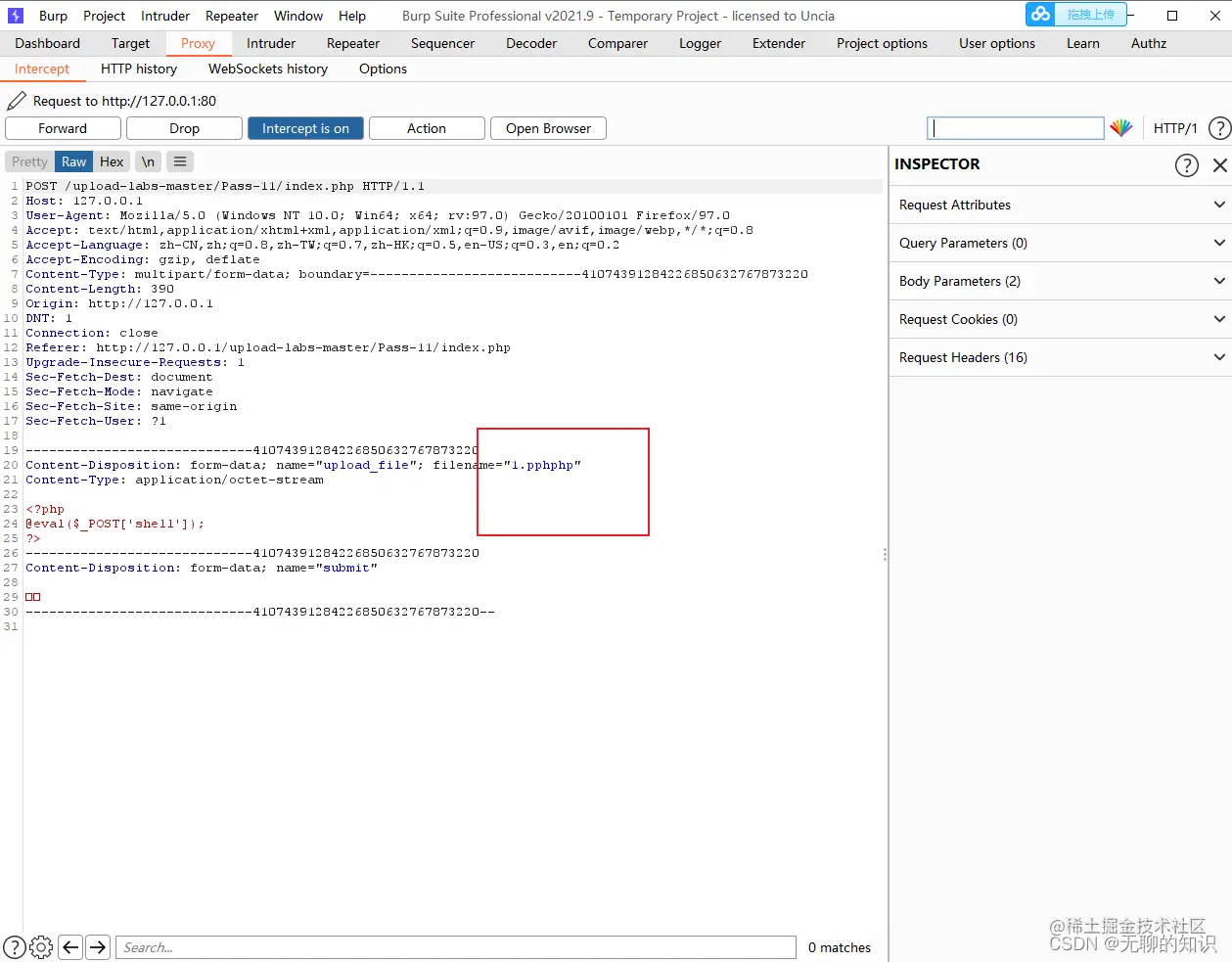The width and height of the screenshot is (1232, 962).
Task: Click the HTTP/1 protocol selector
Action: [x=1174, y=128]
